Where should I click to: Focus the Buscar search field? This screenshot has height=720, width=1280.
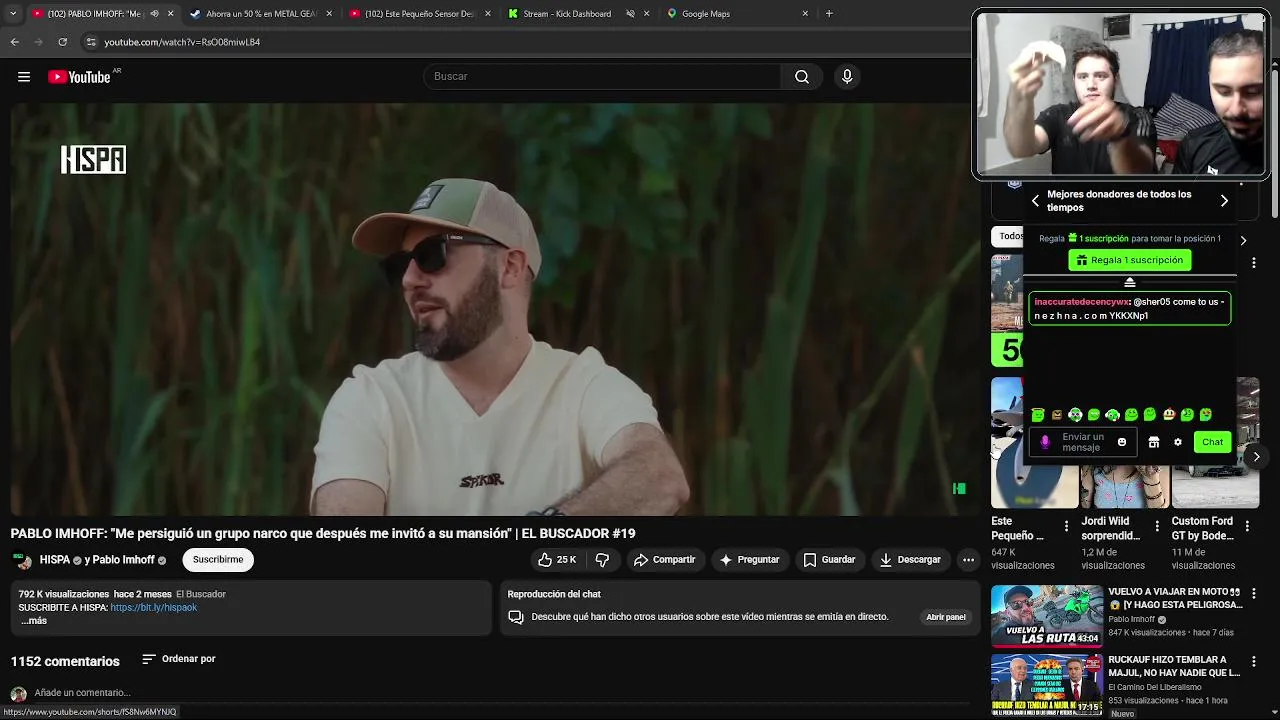(602, 77)
